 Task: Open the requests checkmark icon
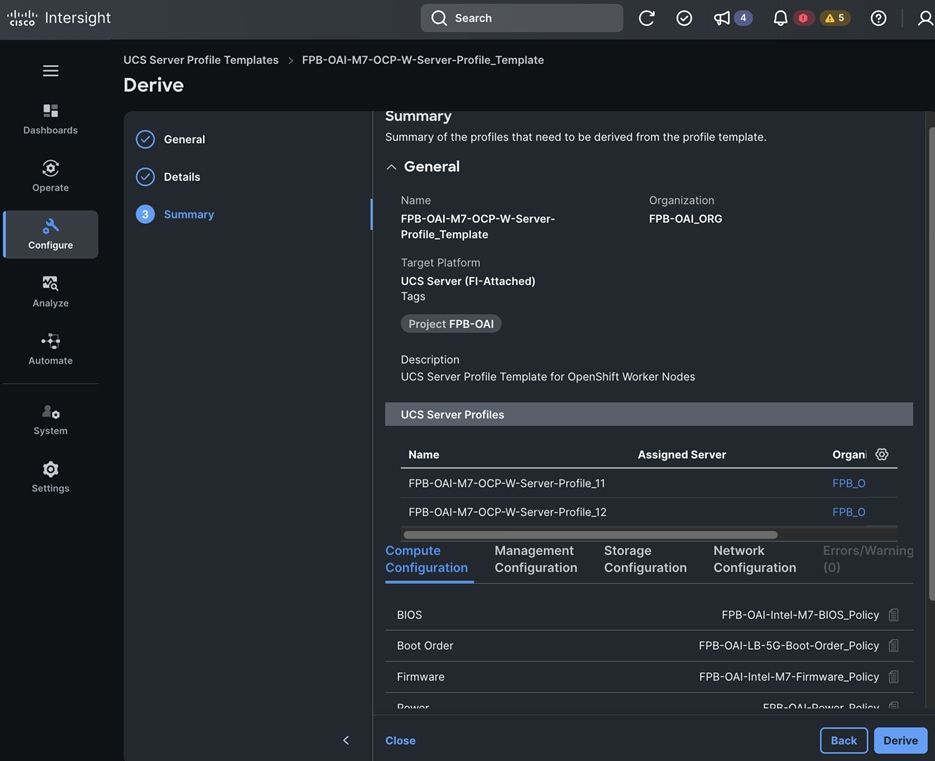(684, 18)
